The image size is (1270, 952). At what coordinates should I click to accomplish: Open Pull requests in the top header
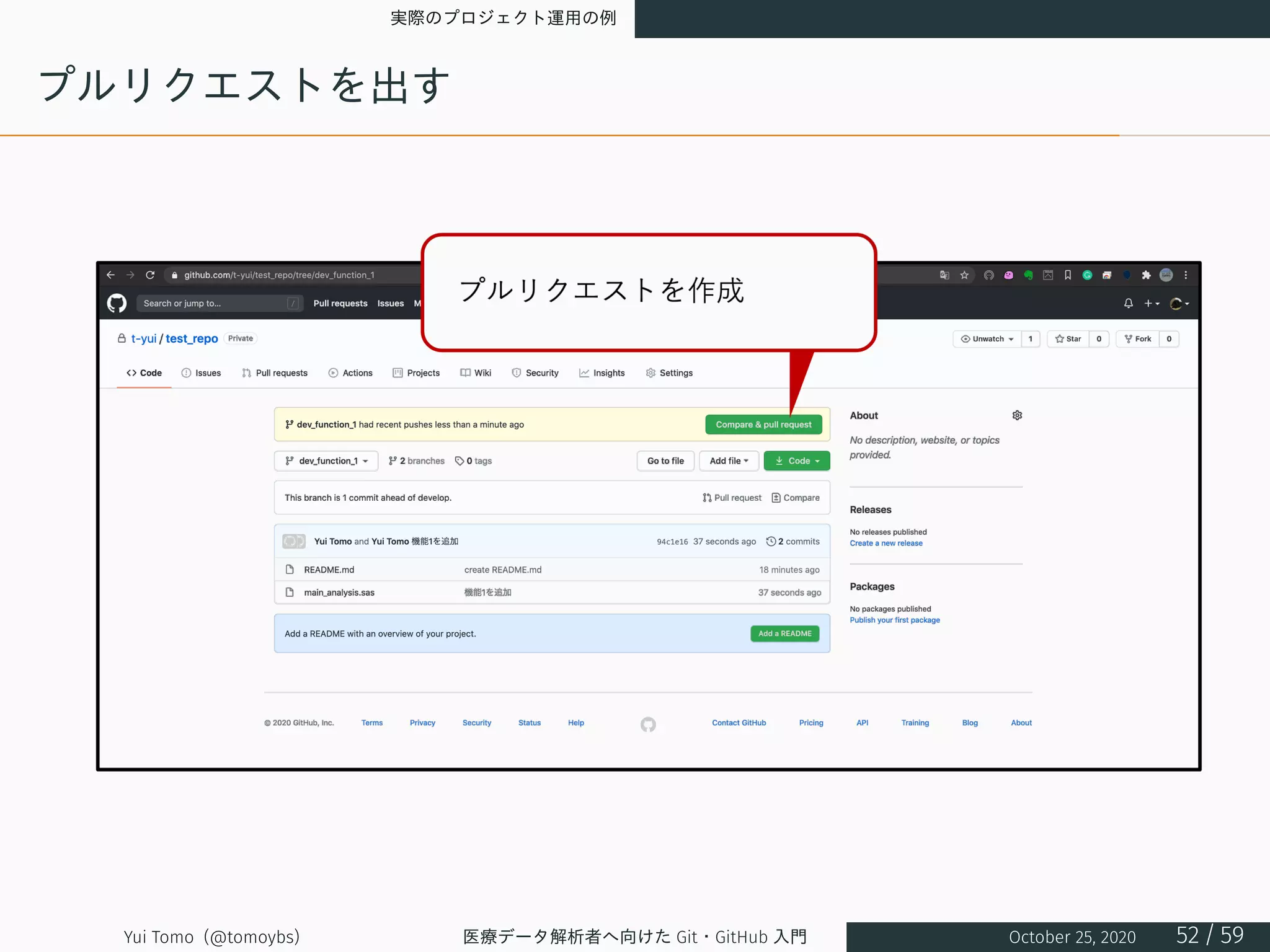tap(340, 303)
